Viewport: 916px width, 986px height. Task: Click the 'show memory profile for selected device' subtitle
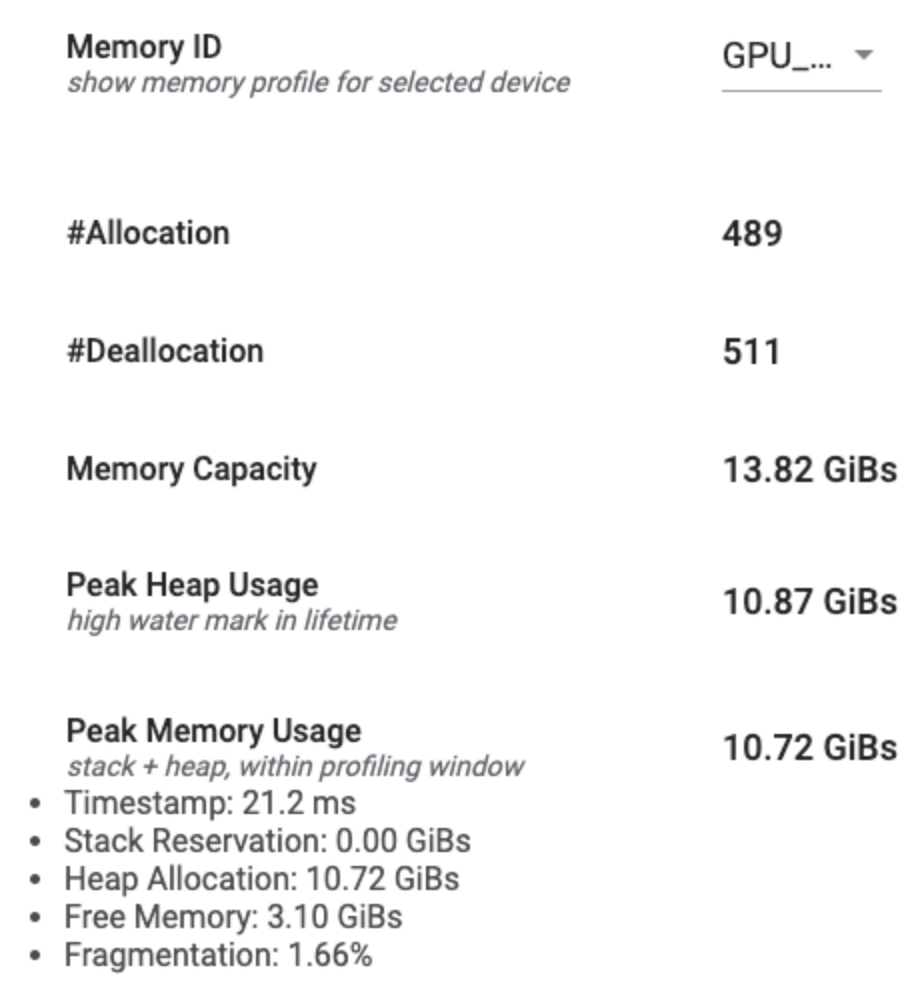318,82
